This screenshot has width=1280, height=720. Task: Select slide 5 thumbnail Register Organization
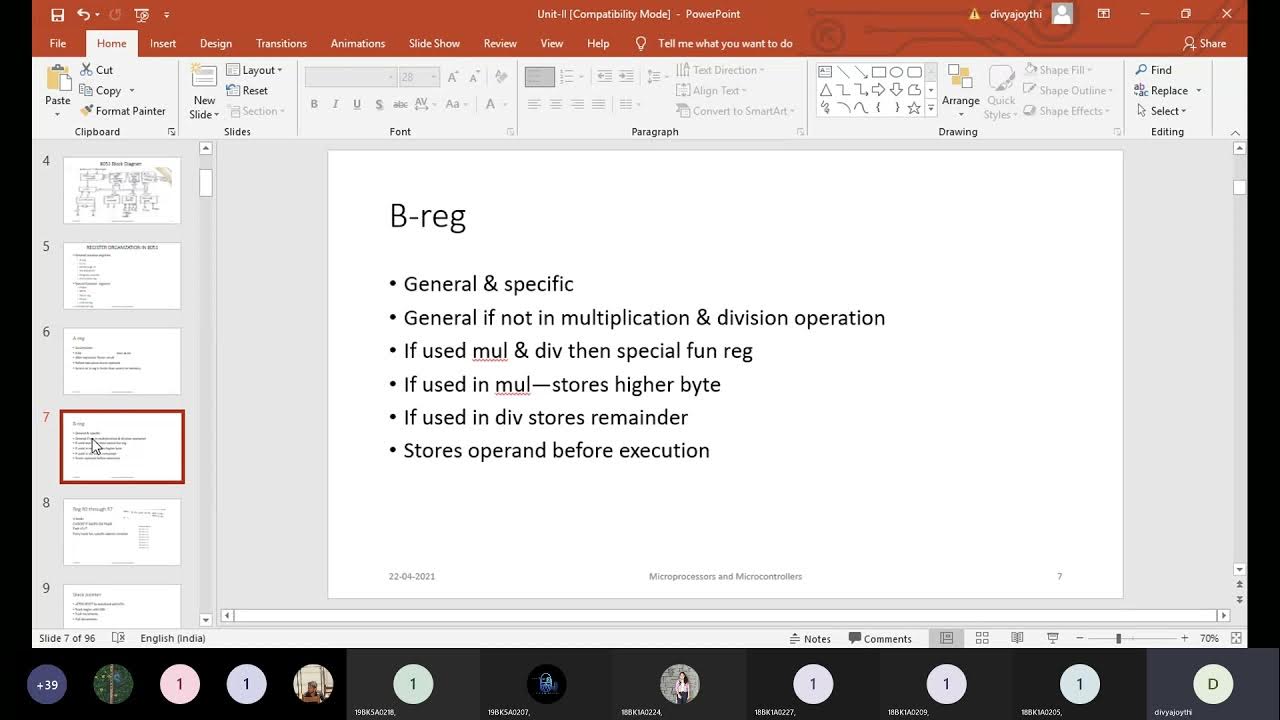tap(122, 276)
